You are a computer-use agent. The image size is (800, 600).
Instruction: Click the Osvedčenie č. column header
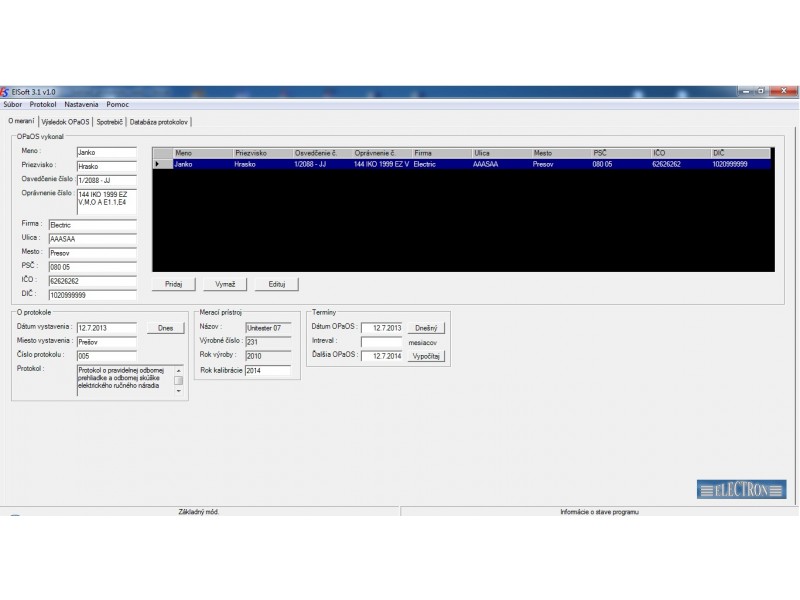pyautogui.click(x=322, y=153)
